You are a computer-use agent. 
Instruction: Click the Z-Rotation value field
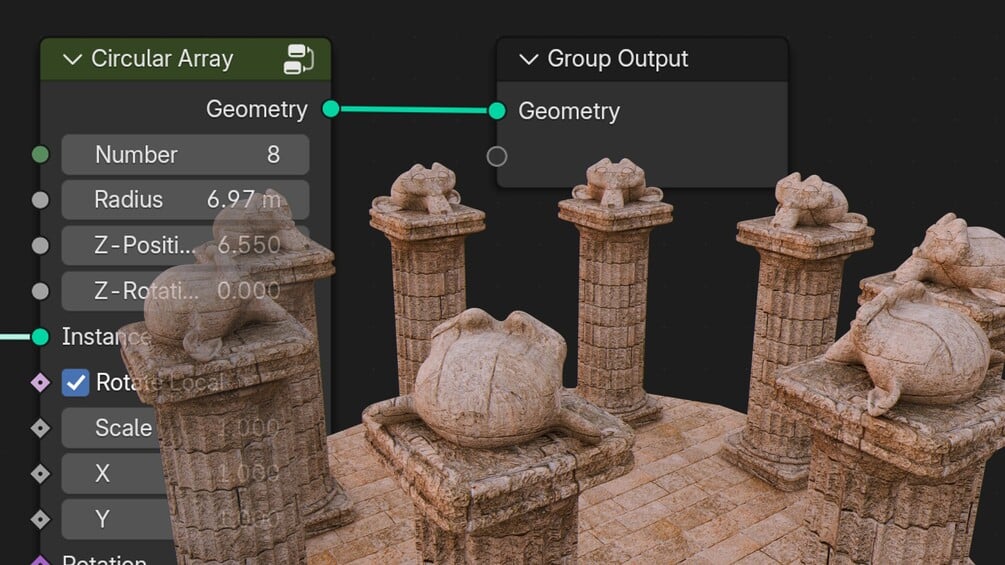click(185, 291)
